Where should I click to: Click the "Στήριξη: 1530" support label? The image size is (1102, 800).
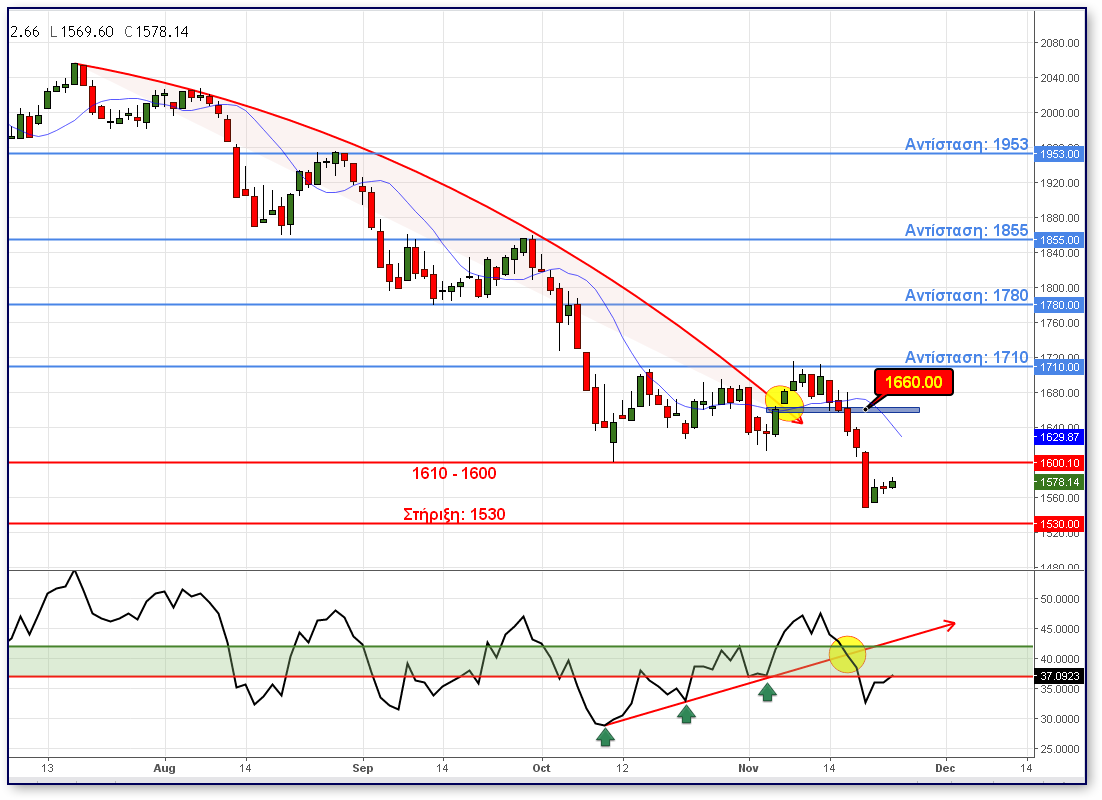454,515
